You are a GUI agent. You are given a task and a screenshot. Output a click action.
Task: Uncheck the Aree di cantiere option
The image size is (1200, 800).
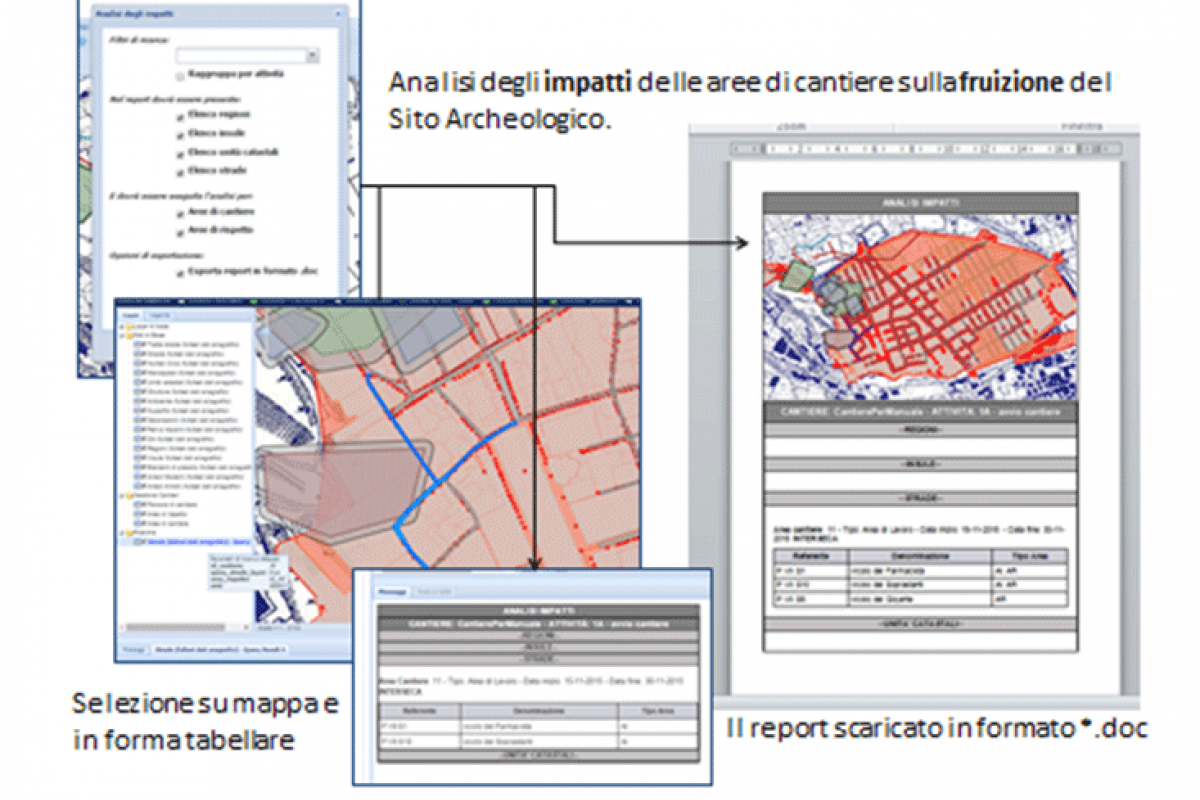click(180, 214)
